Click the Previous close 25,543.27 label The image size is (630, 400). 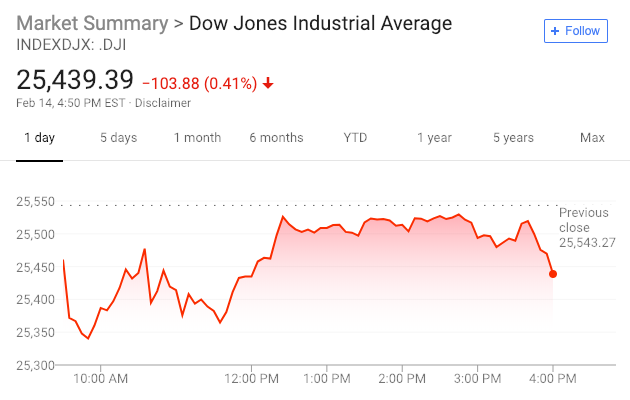tap(586, 228)
